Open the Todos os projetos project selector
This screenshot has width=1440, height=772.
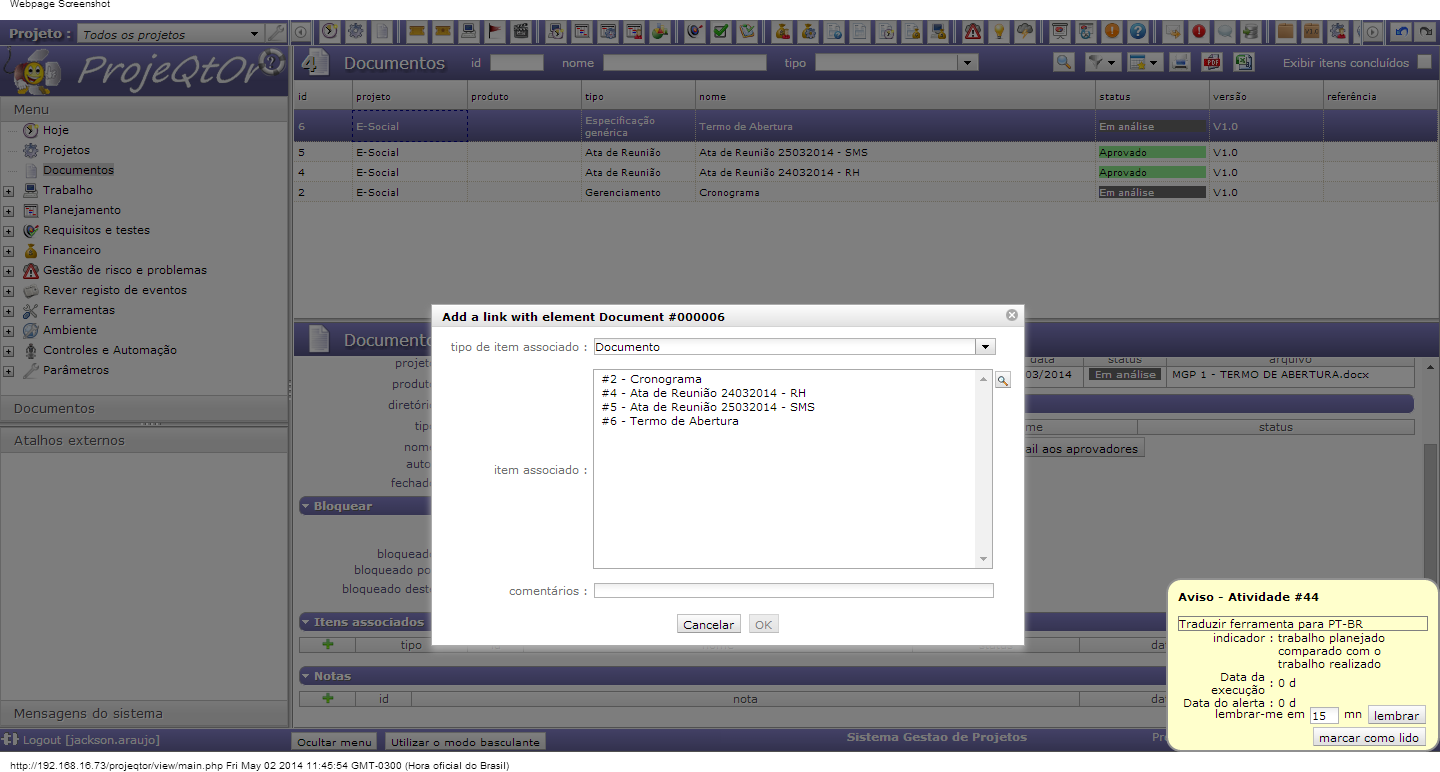point(170,34)
